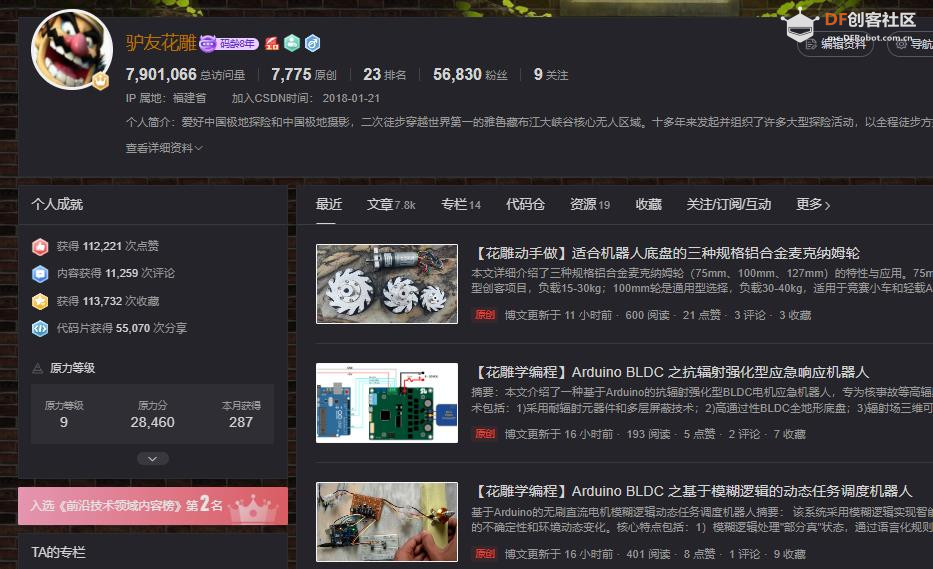
Task: Click the 个人成就 section heading
Action: [x=57, y=205]
